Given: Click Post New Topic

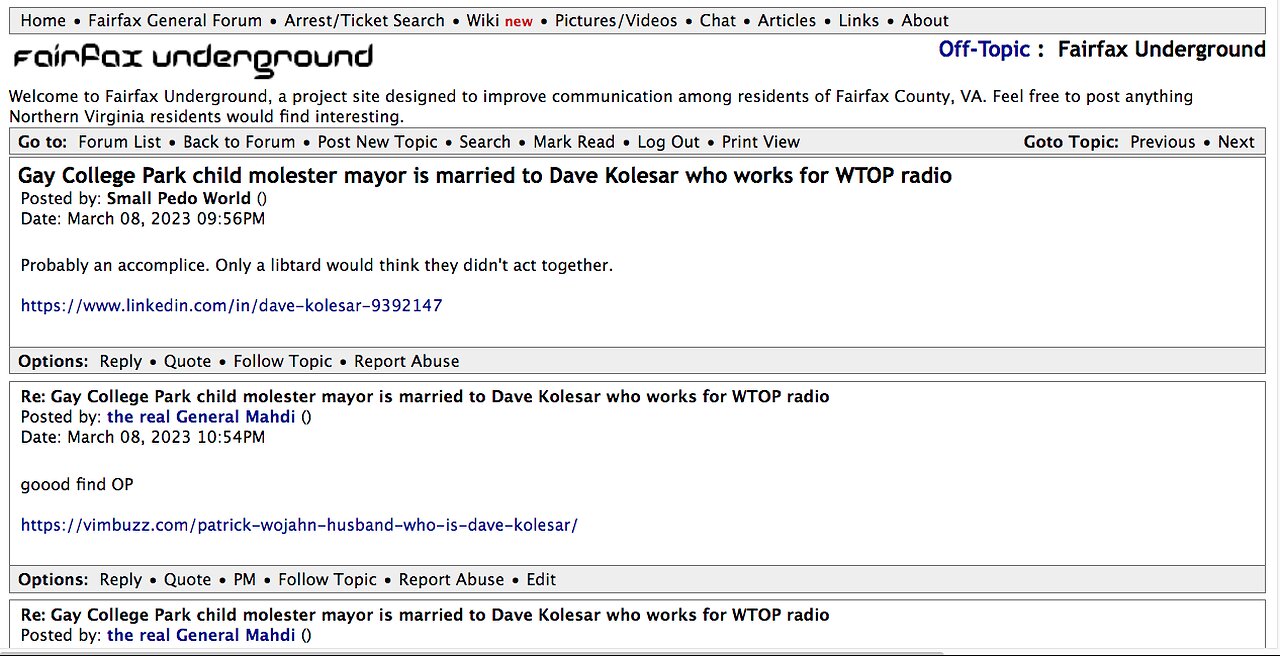Looking at the screenshot, I should tap(377, 142).
